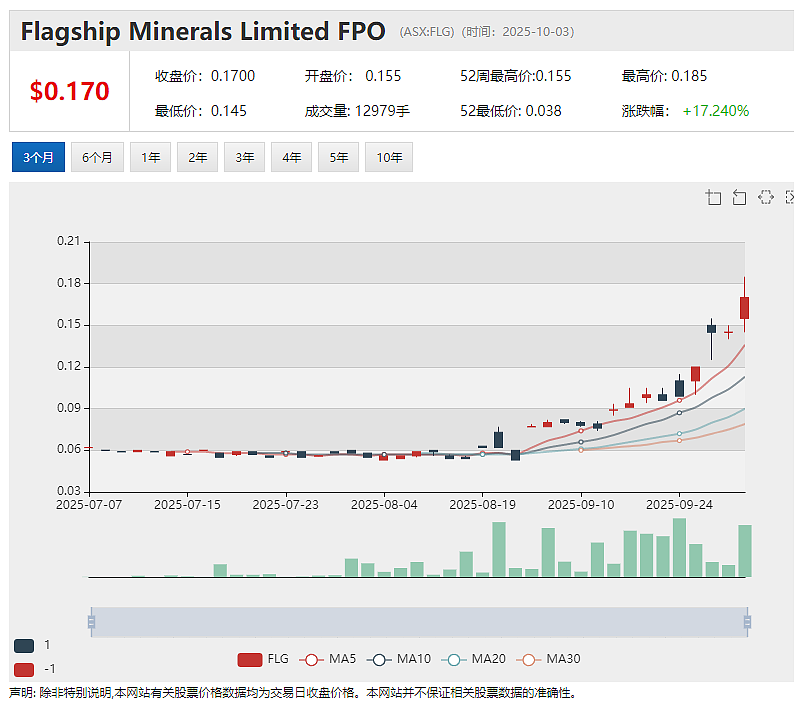Click the 最低价 0.145 field
The width and height of the screenshot is (807, 713).
click(201, 111)
